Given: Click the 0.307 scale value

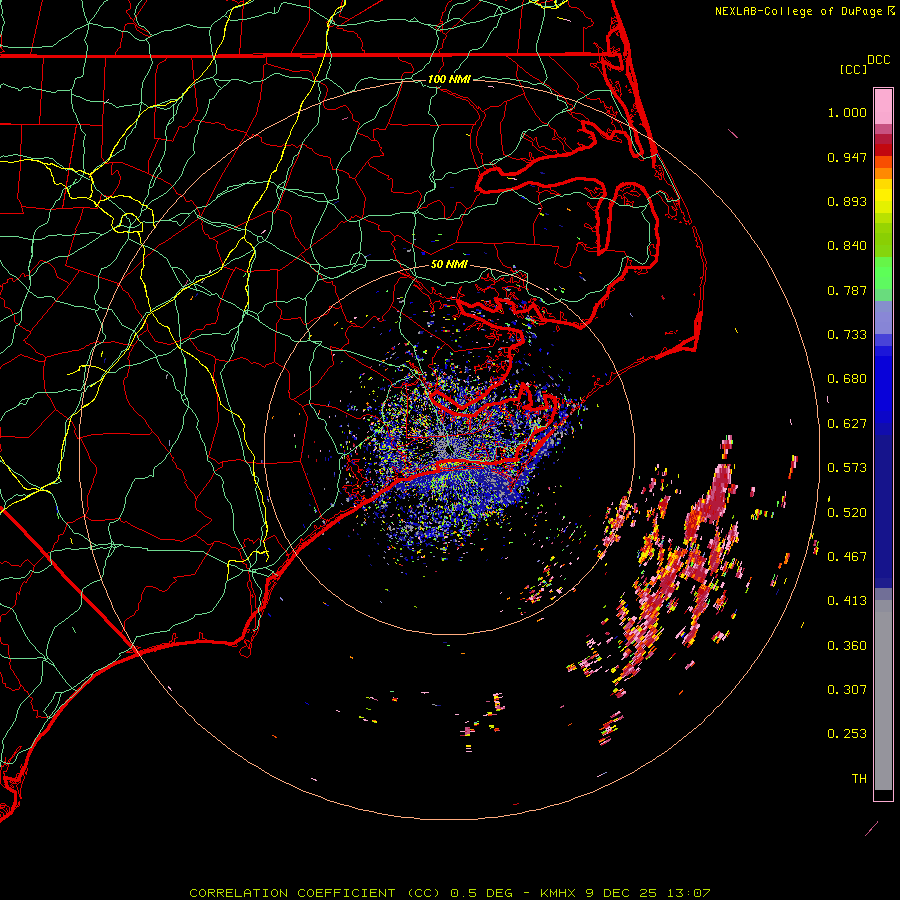Looking at the screenshot, I should [x=847, y=690].
